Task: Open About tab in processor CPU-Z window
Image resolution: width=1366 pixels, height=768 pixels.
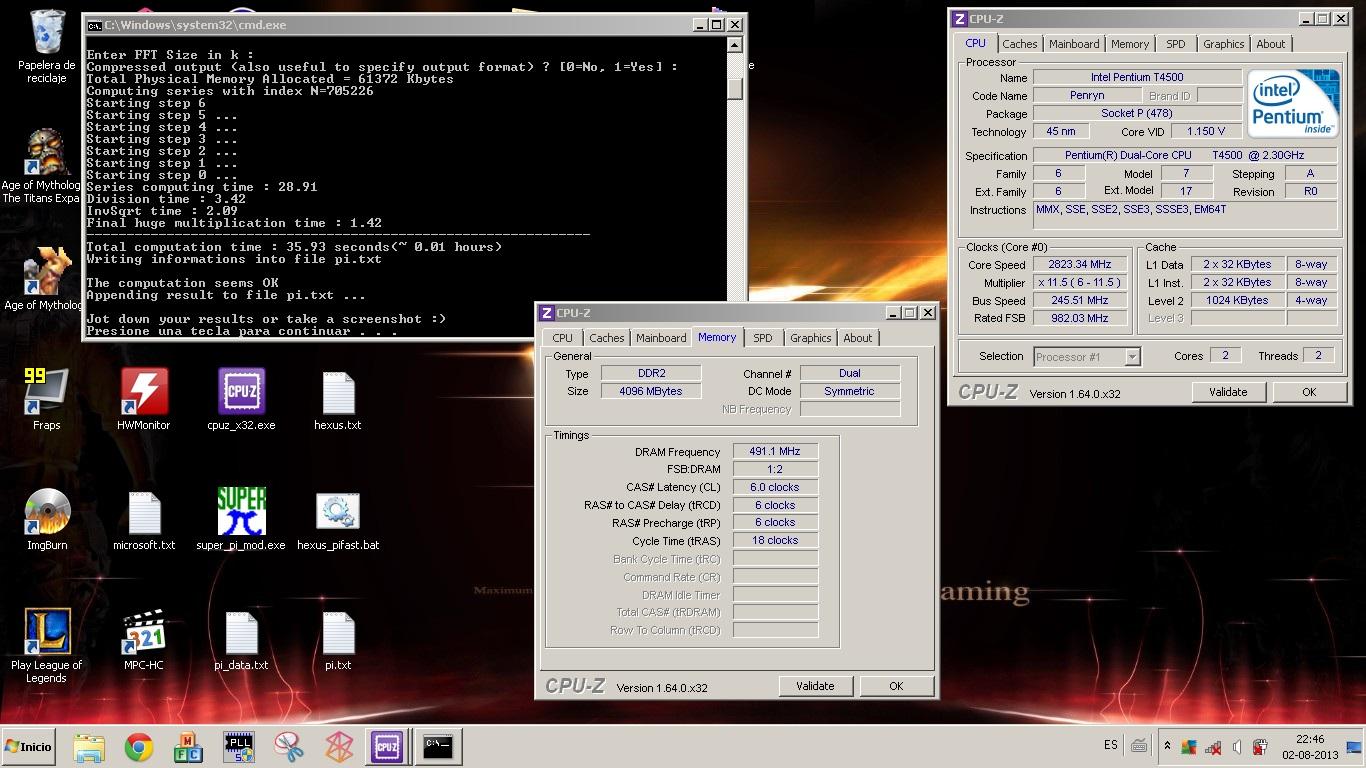Action: [1271, 44]
